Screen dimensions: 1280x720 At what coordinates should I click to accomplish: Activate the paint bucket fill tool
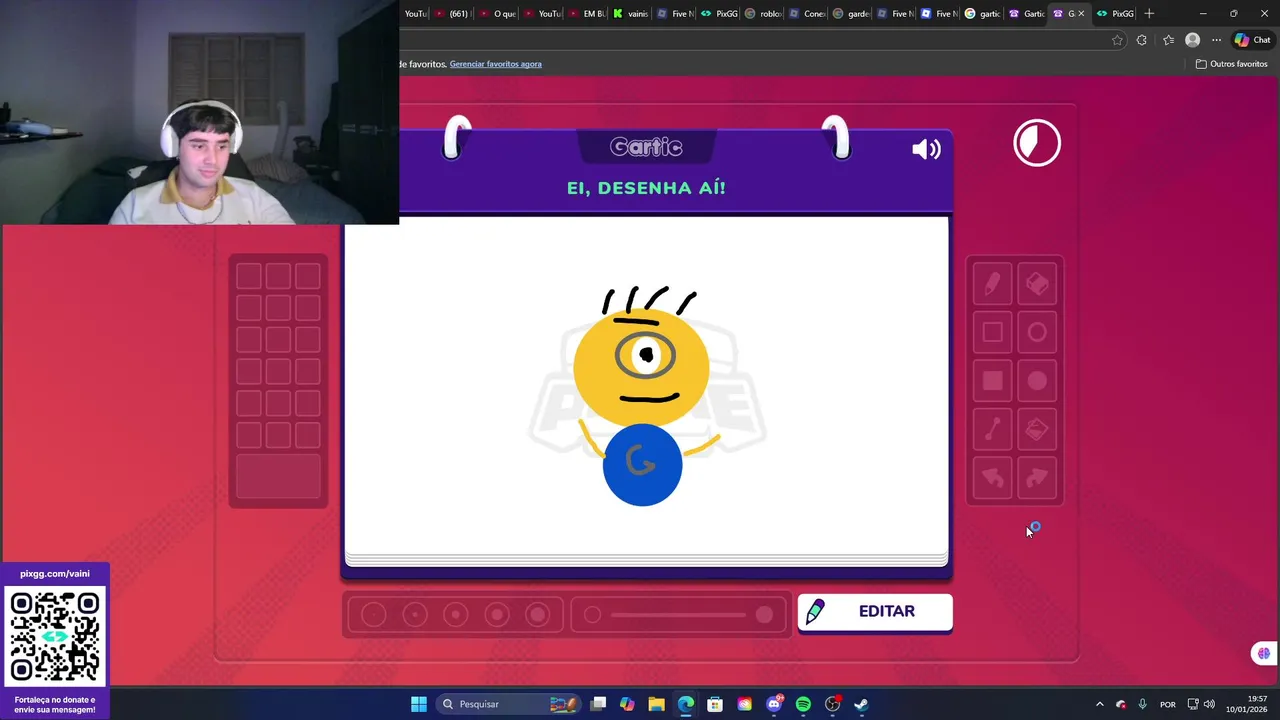[1037, 430]
